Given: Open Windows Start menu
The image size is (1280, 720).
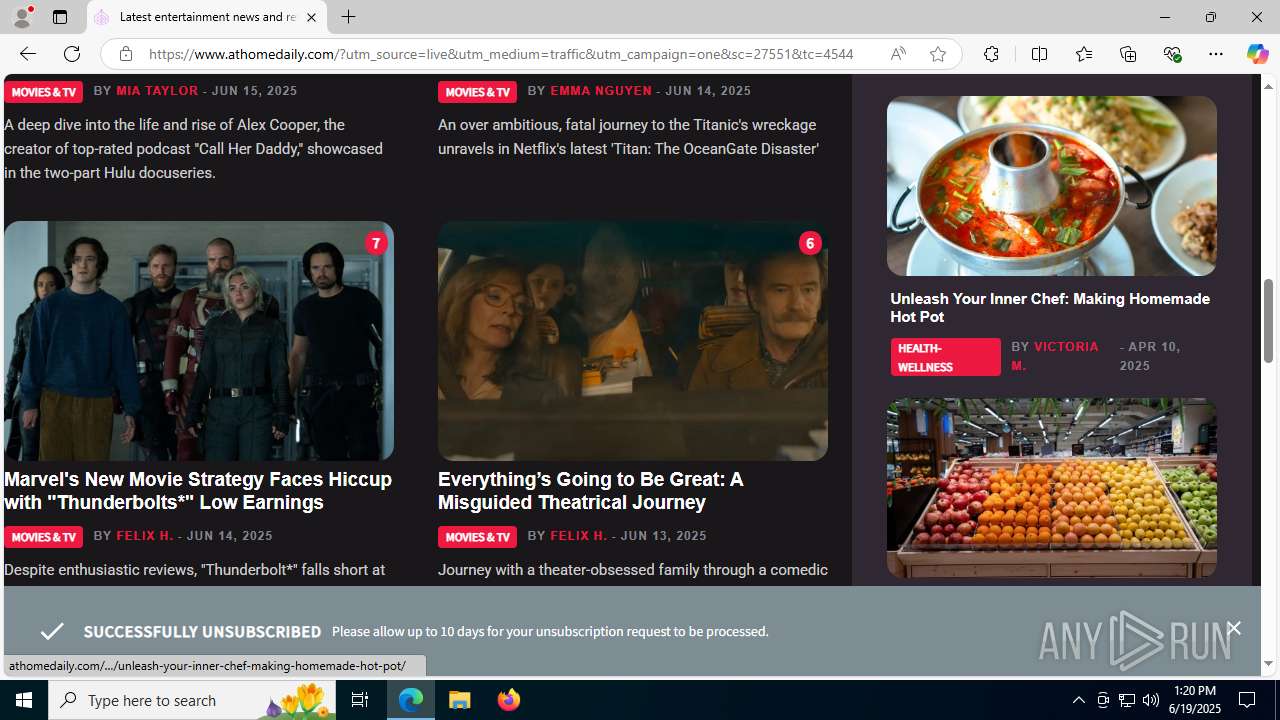Looking at the screenshot, I should coord(24,700).
